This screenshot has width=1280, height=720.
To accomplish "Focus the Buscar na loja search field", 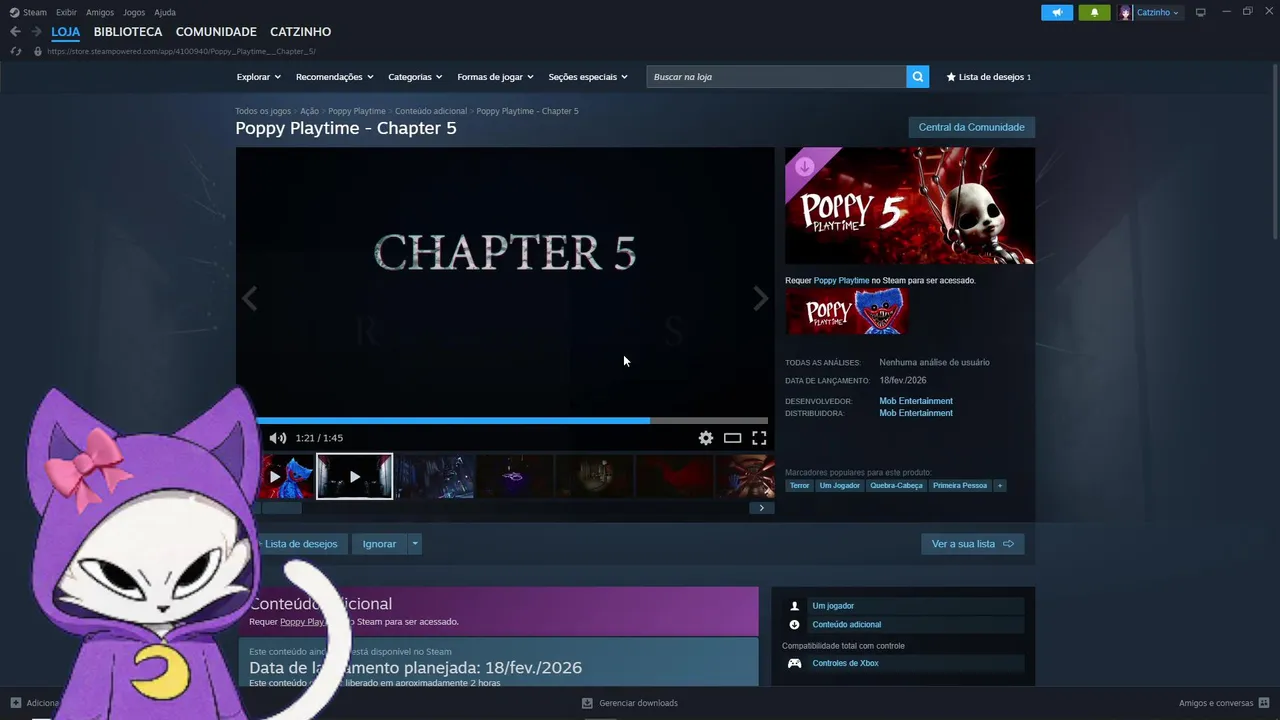I will tap(777, 77).
